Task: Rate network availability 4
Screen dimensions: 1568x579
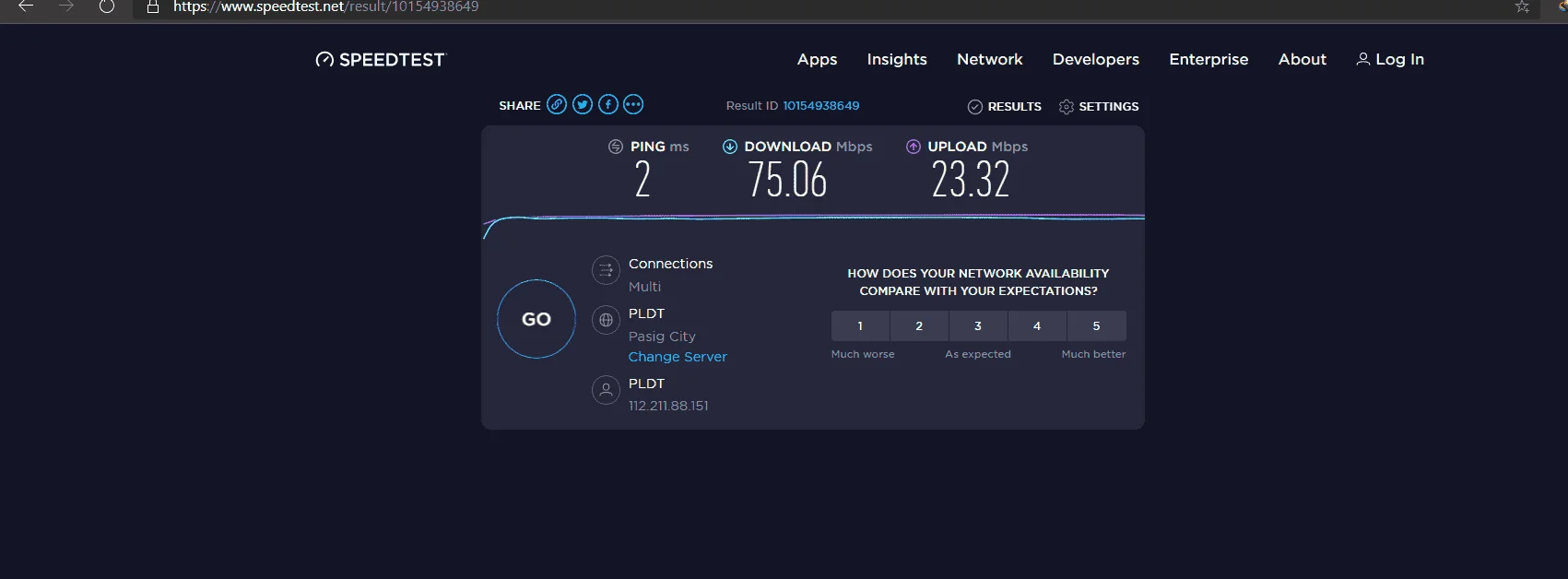Action: click(x=1037, y=325)
